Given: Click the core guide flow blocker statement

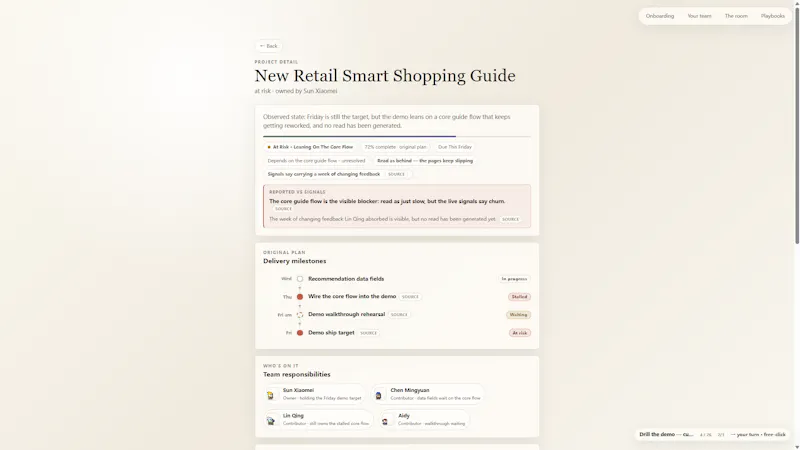Looking at the screenshot, I should [387, 202].
